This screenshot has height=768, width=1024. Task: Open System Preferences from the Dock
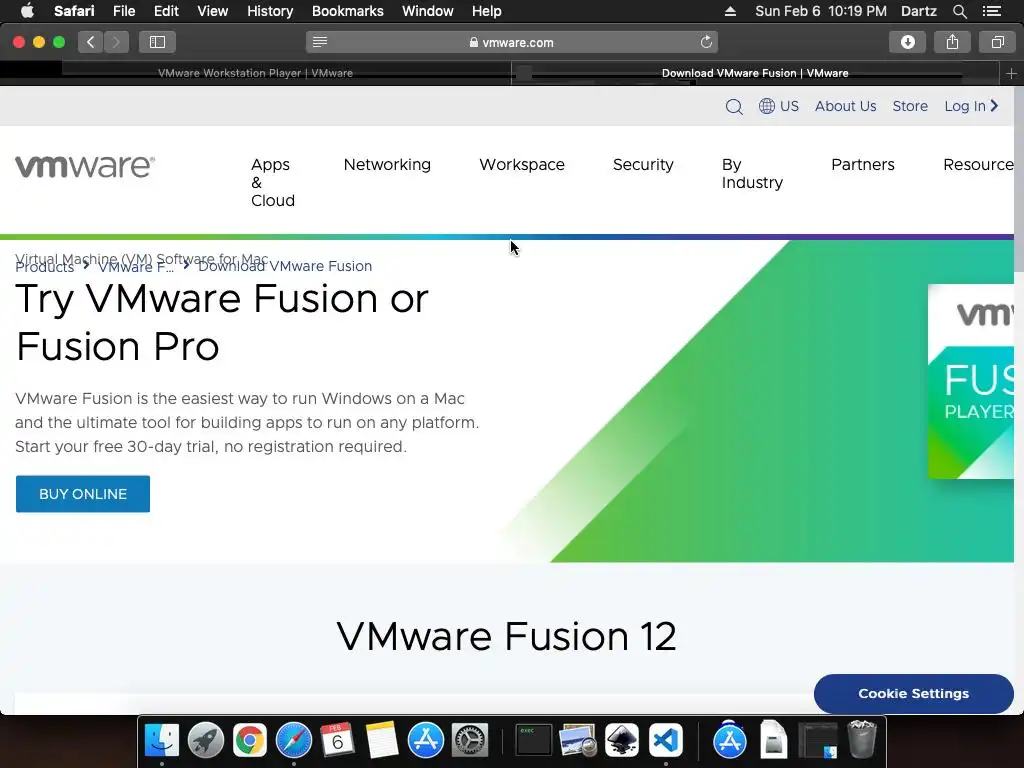[x=470, y=741]
